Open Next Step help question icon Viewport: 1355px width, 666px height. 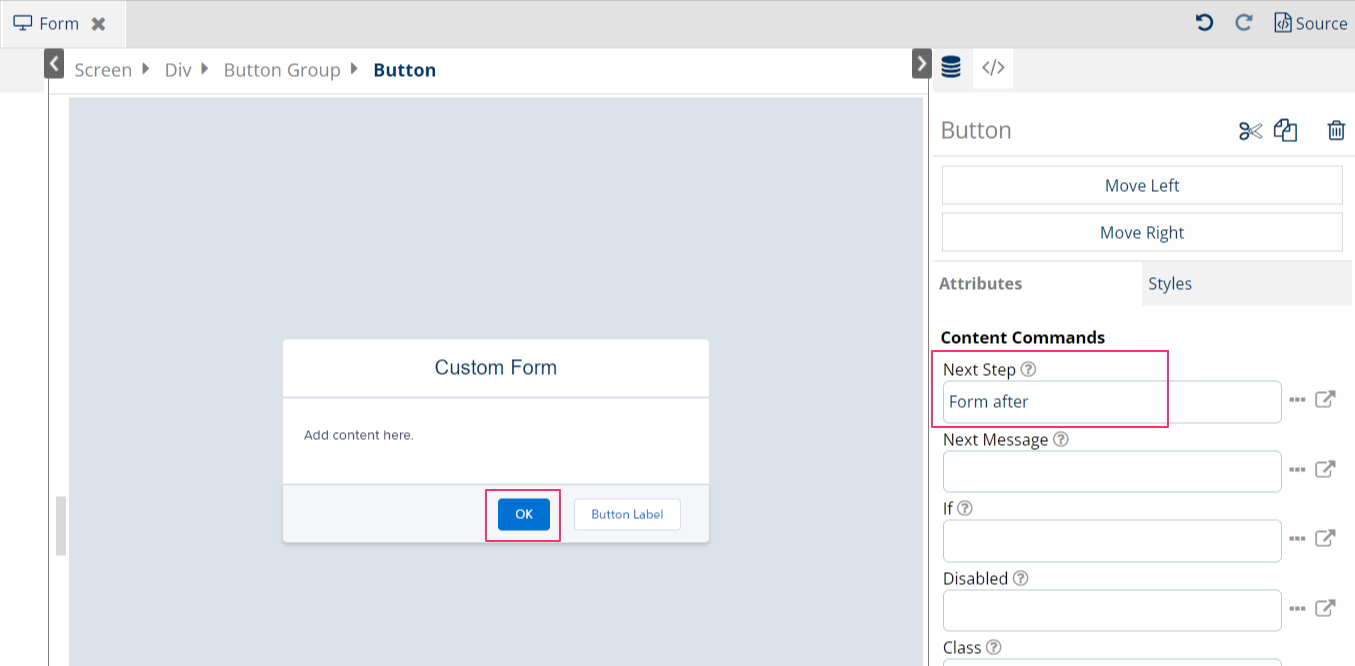click(x=1028, y=370)
